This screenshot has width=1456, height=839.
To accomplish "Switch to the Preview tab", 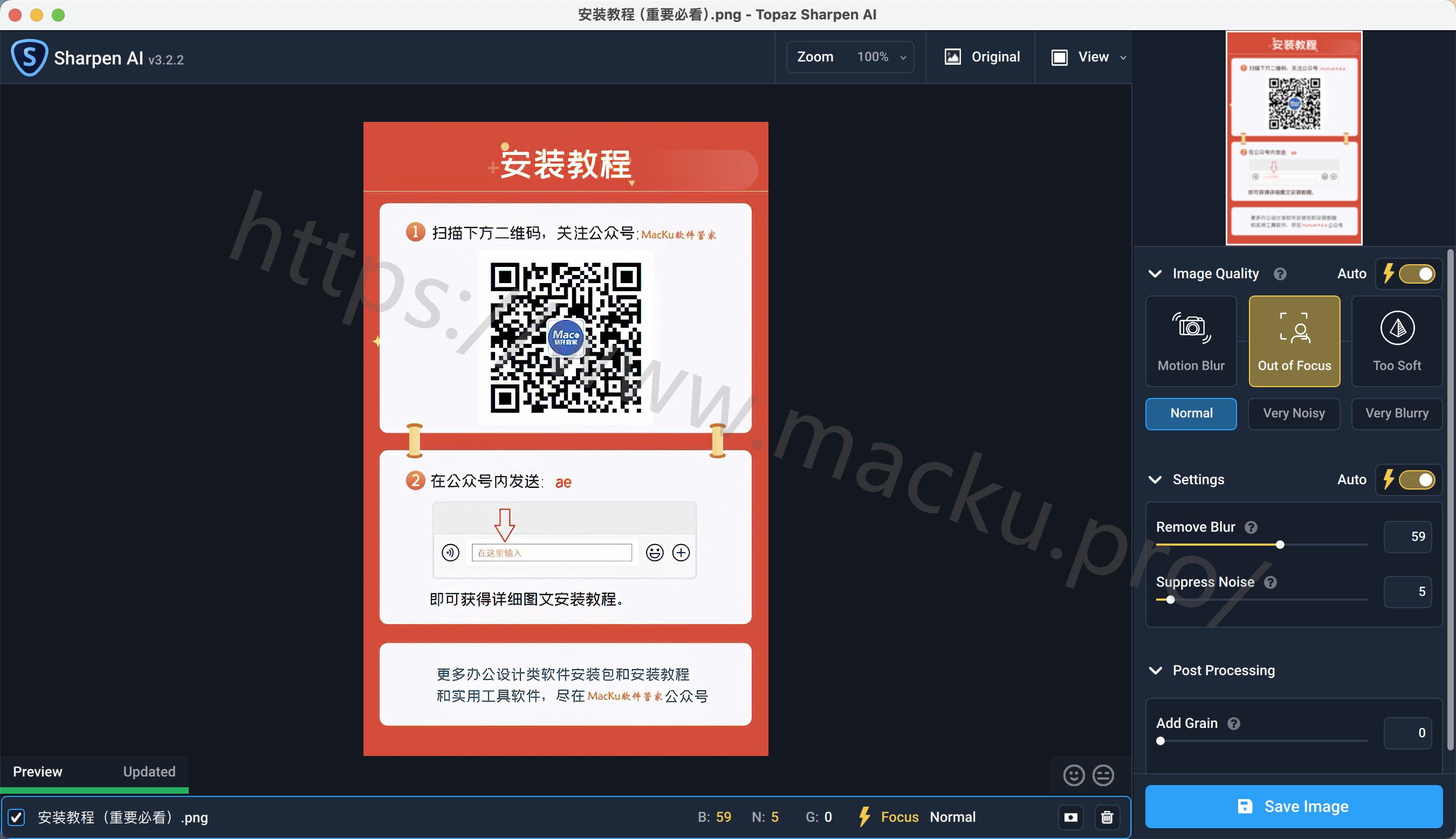I will coord(37,772).
